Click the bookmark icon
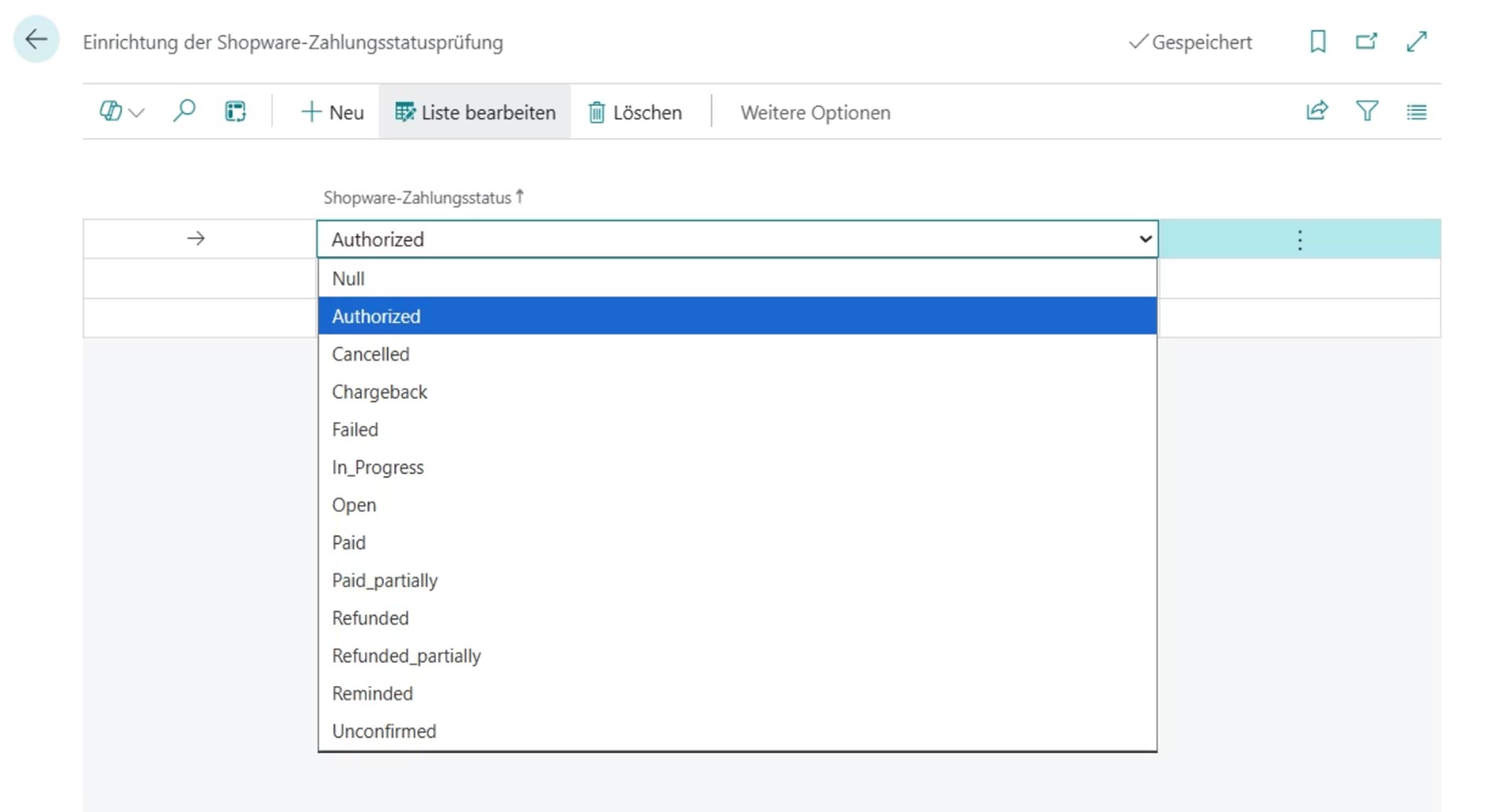This screenshot has width=1512, height=812. pos(1317,41)
